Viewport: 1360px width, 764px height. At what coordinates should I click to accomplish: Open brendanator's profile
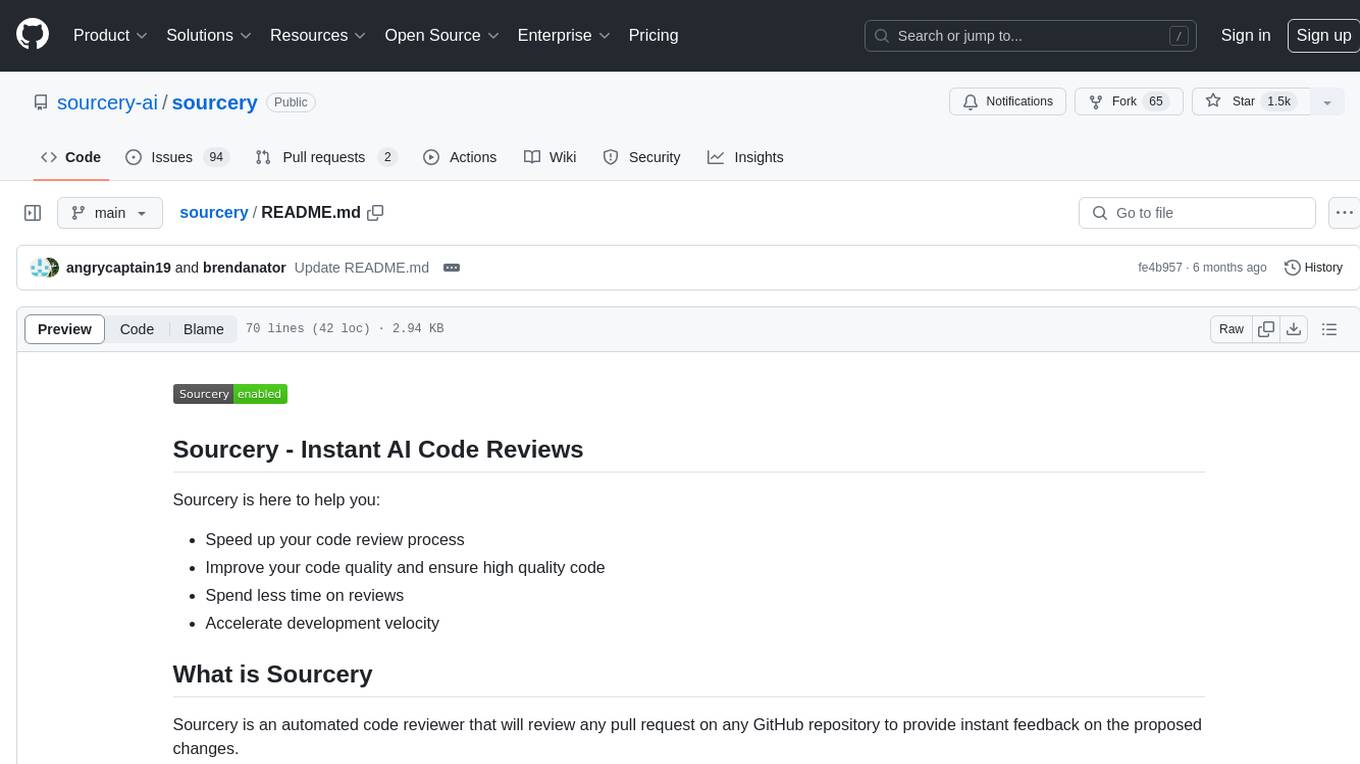244,268
